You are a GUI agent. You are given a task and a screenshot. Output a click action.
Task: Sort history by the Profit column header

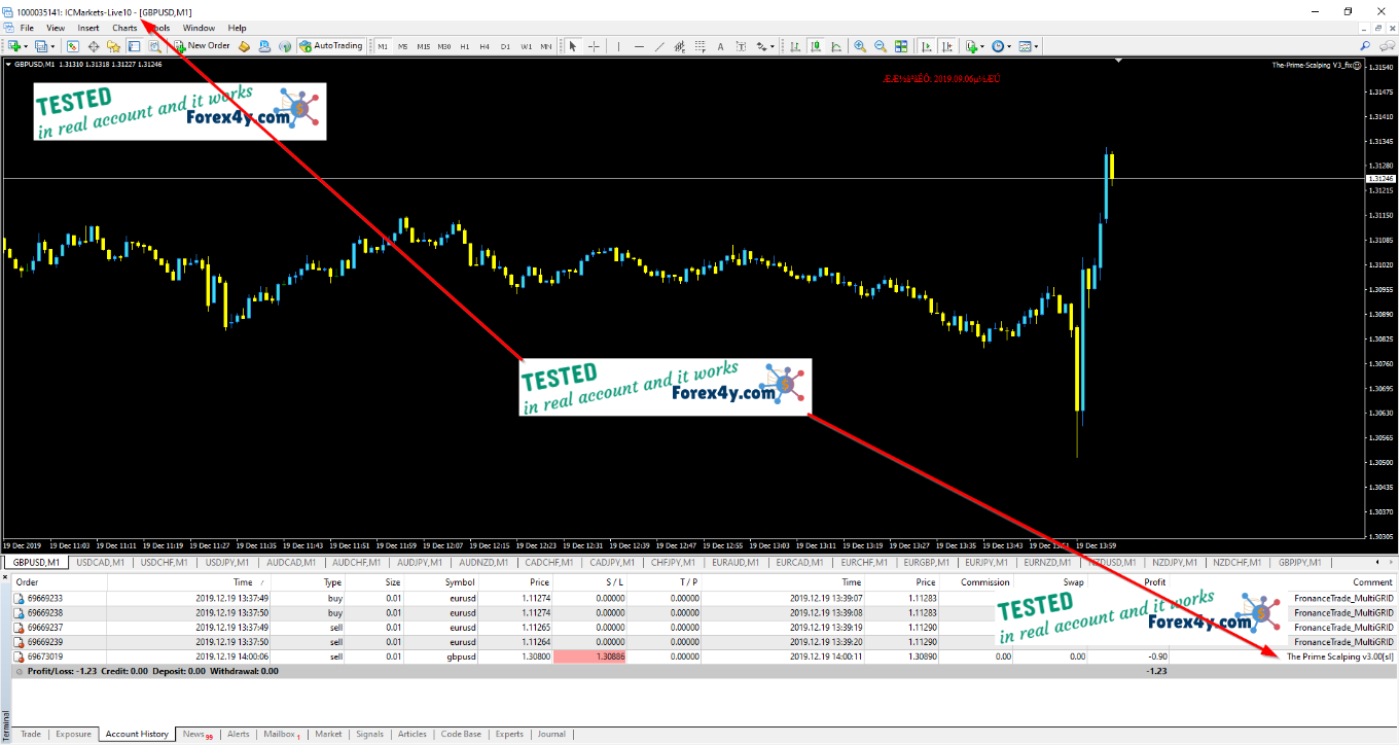1154,582
